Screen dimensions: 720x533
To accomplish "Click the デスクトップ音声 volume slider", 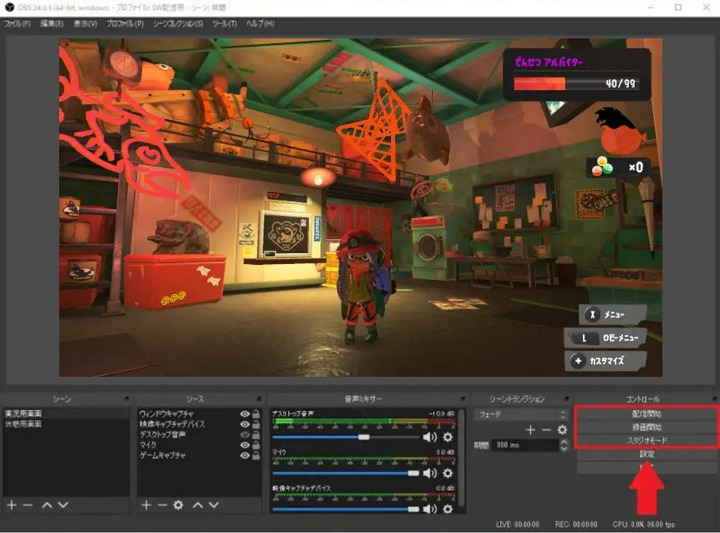I will point(345,437).
